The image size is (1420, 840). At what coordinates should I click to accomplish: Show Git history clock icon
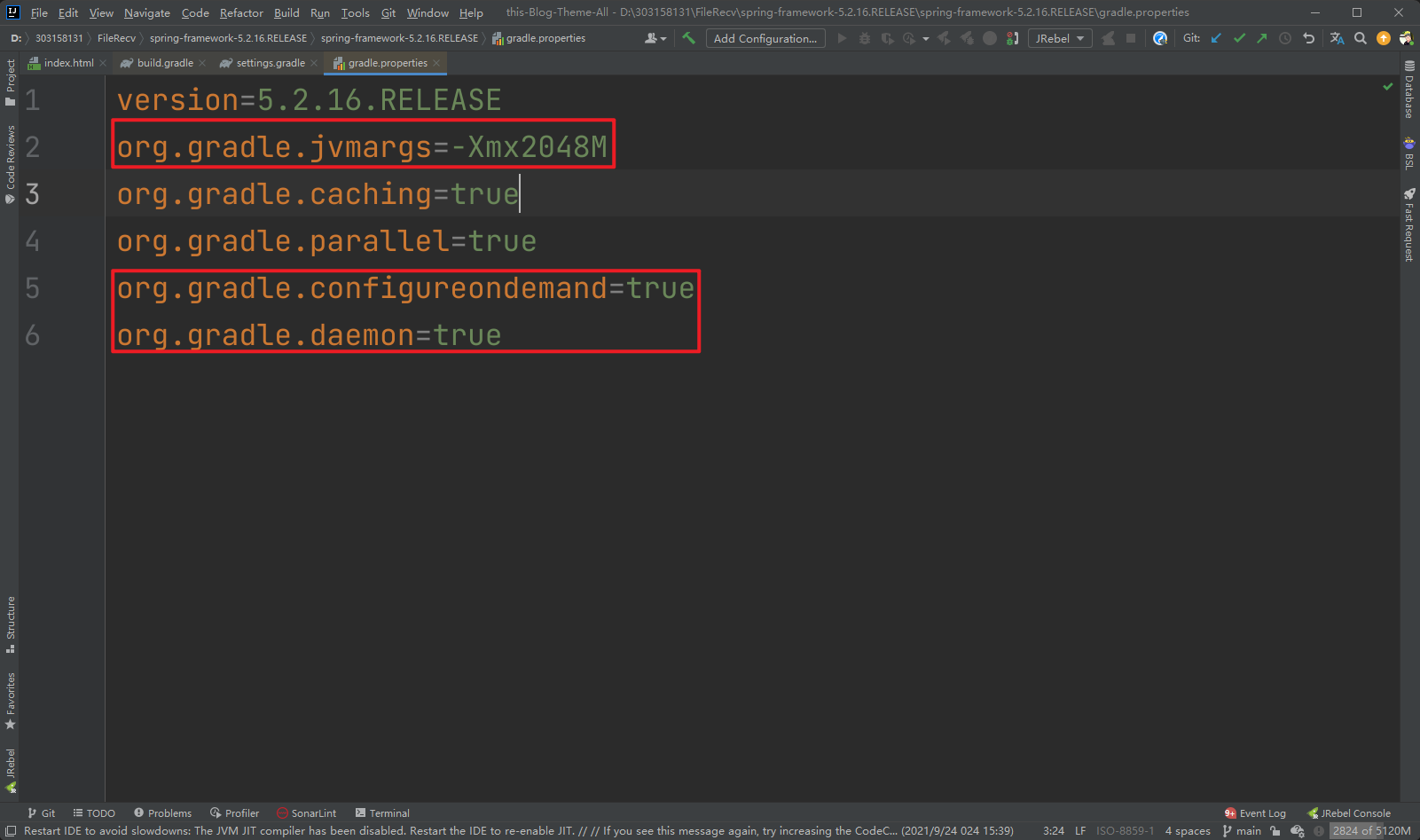tap(1285, 38)
